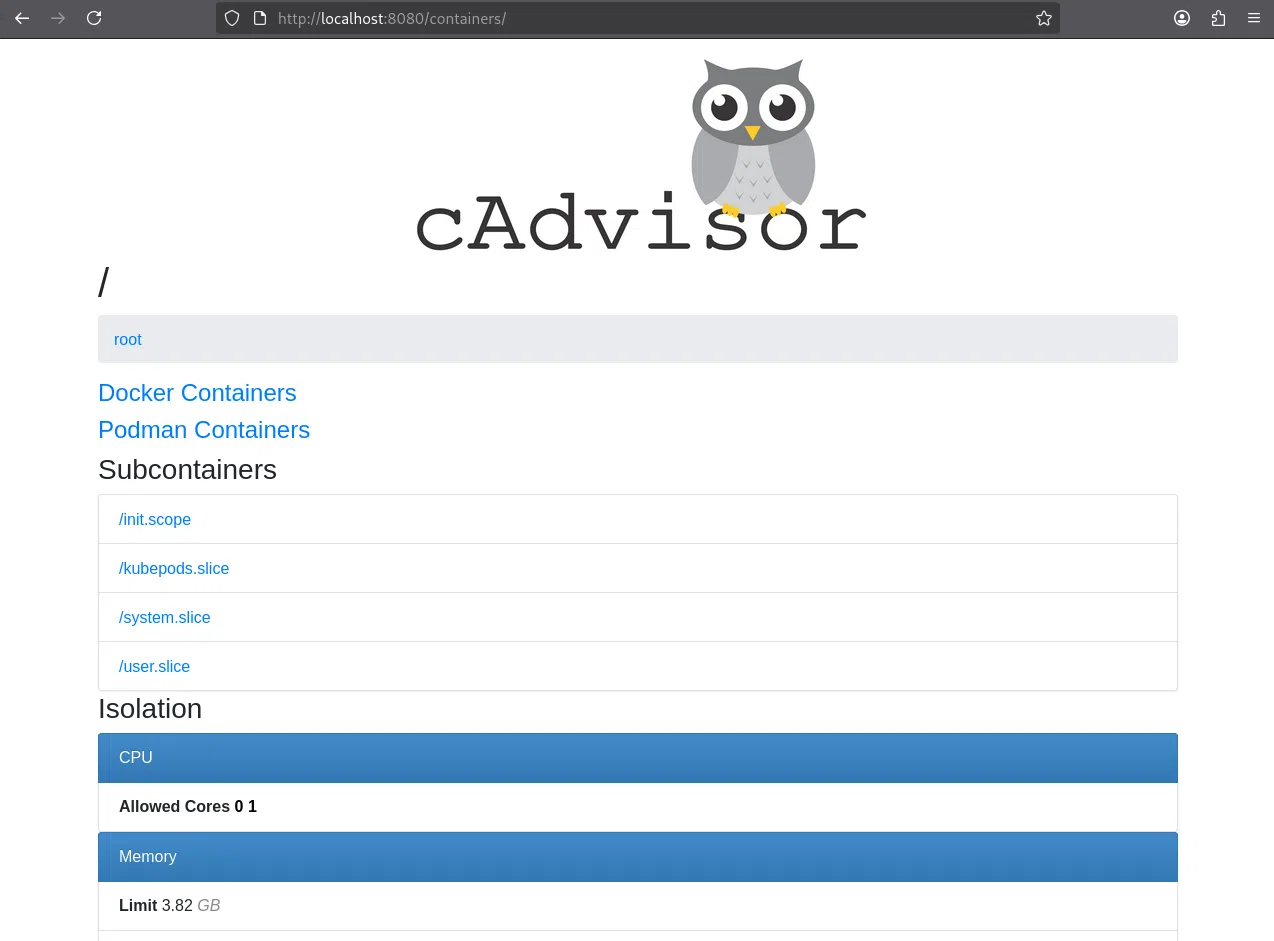Open the extensions puzzle icon
The height and width of the screenshot is (941, 1274).
tap(1218, 18)
